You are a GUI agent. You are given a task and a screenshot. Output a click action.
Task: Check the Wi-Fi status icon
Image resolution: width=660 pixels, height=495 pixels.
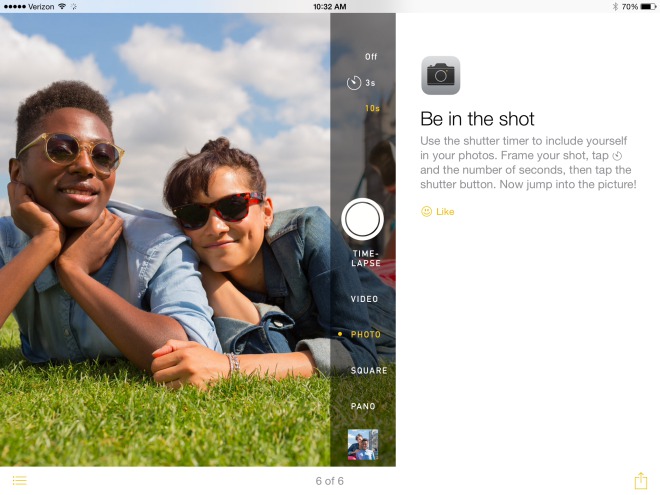point(62,6)
